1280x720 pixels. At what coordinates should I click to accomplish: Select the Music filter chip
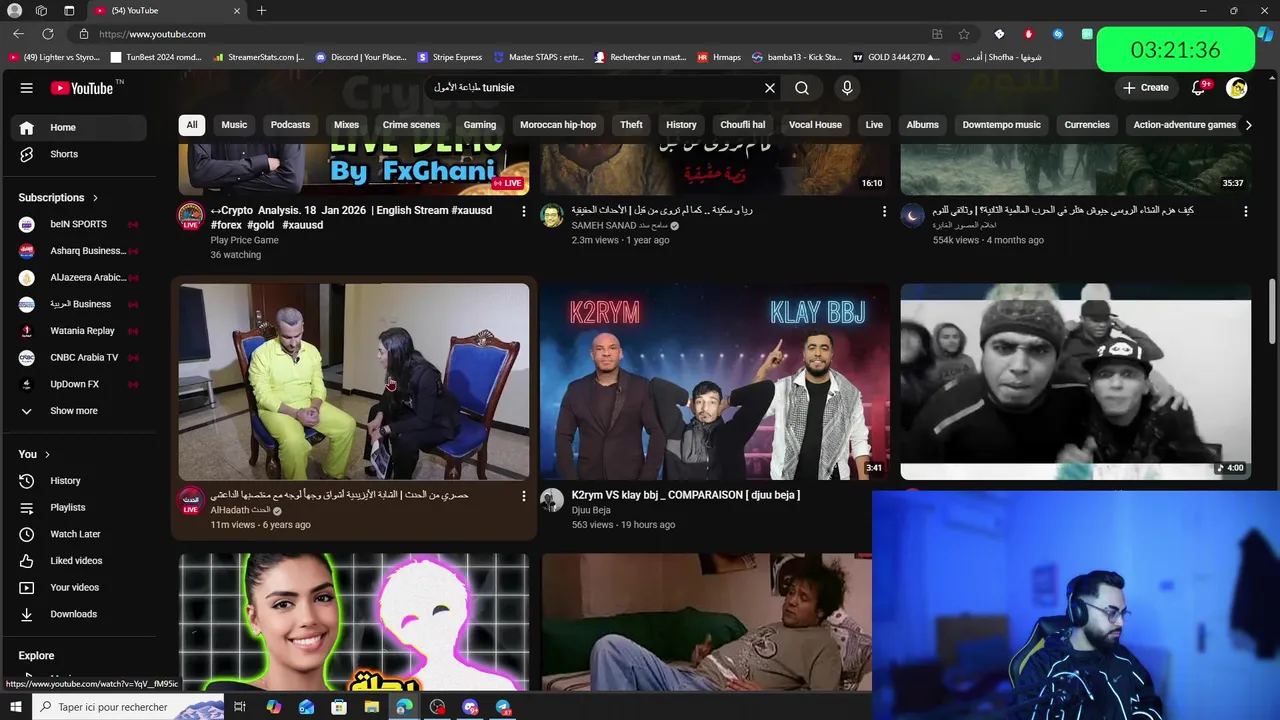pyautogui.click(x=234, y=125)
